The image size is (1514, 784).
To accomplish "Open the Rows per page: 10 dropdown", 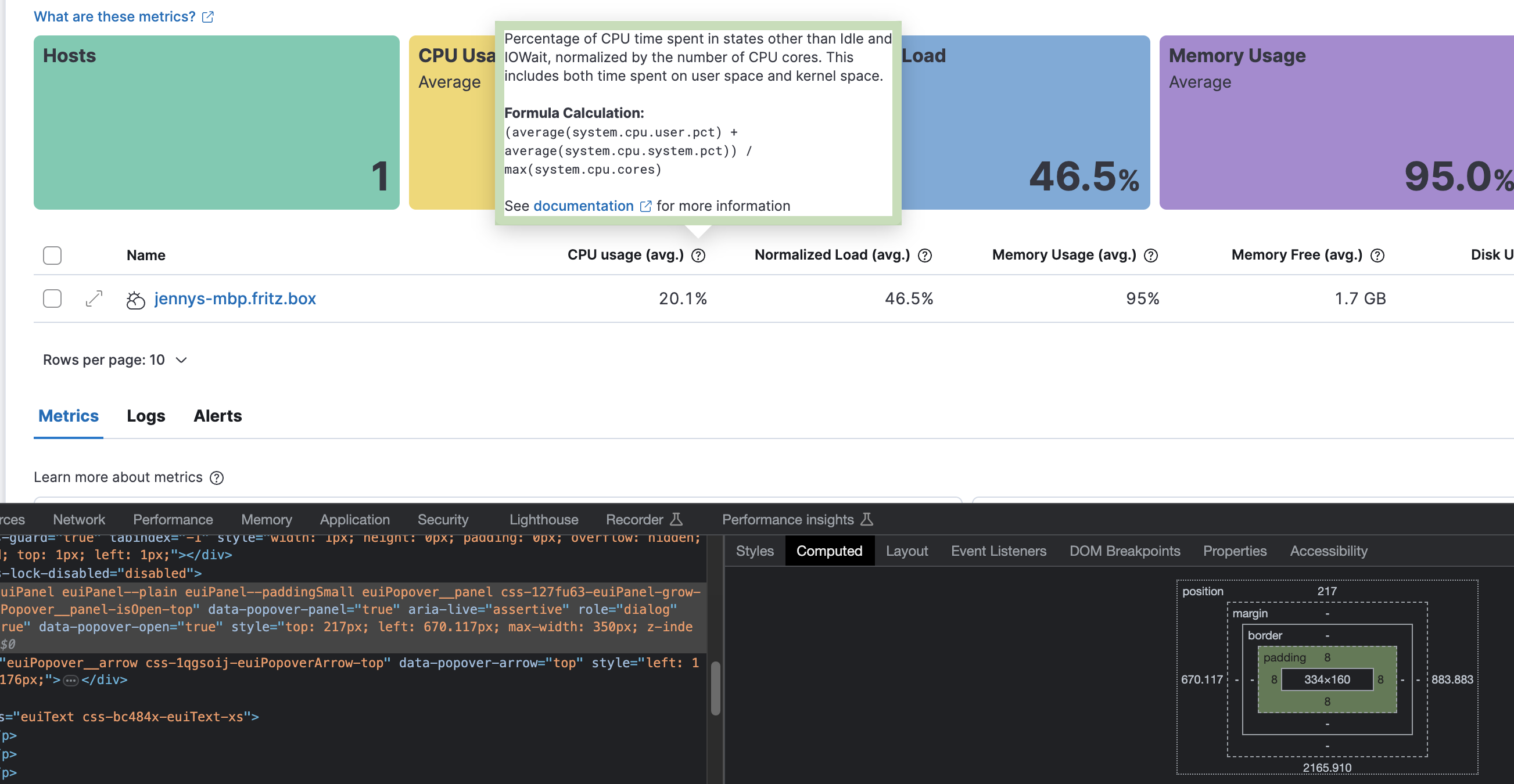I will (114, 360).
